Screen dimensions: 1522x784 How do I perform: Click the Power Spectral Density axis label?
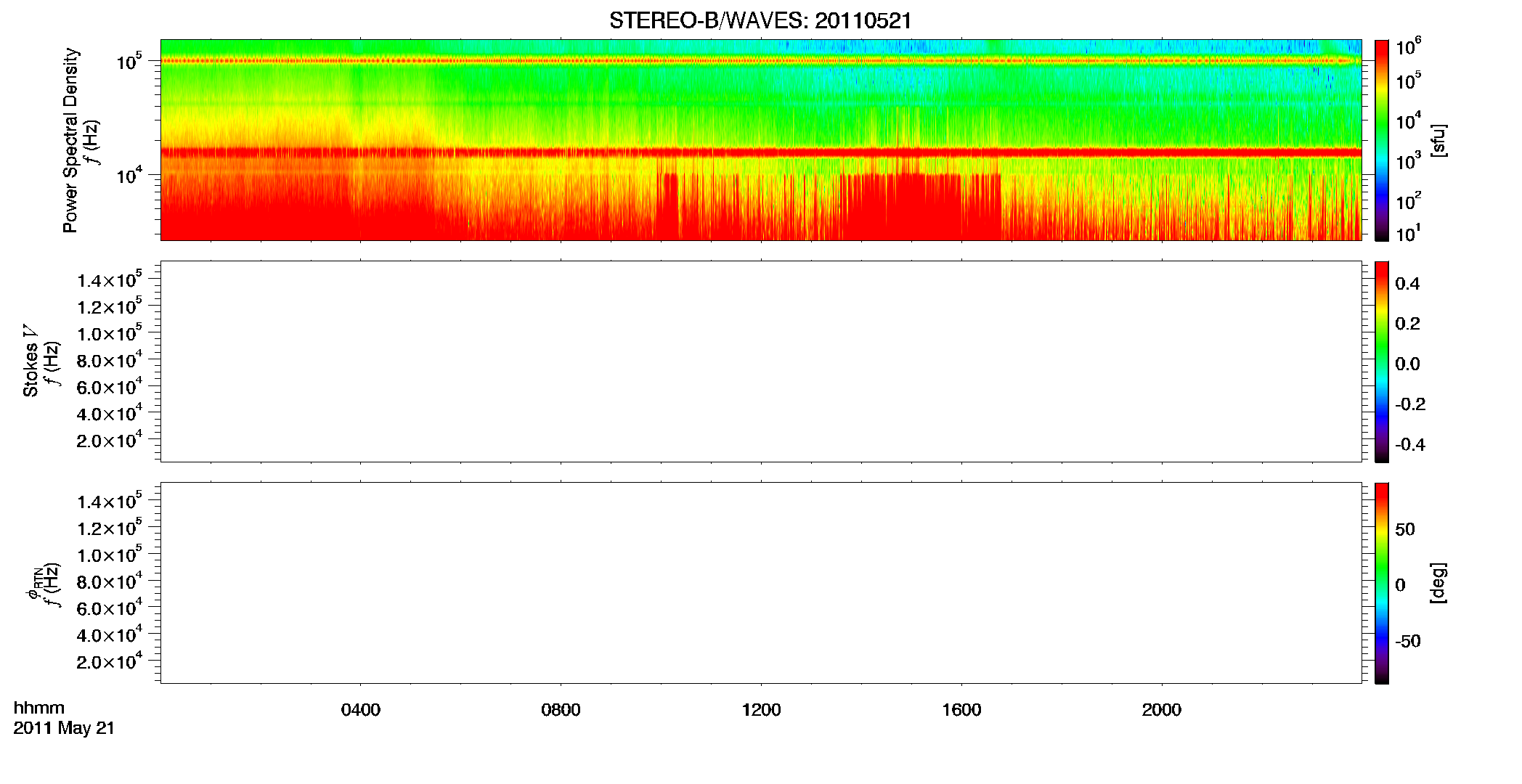[70, 140]
